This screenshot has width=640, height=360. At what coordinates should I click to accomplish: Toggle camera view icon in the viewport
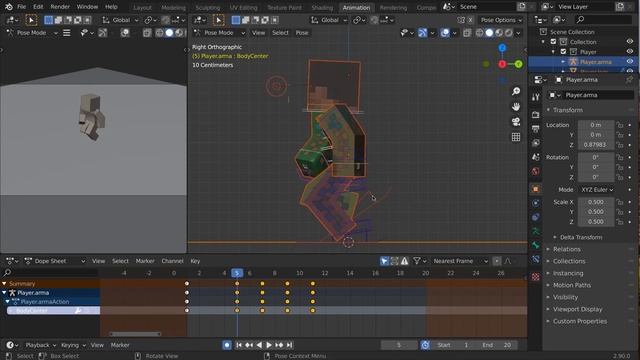[x=516, y=122]
